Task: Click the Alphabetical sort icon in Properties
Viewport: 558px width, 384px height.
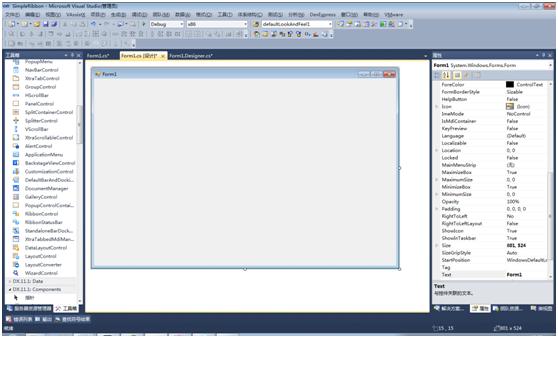Action: pyautogui.click(x=446, y=75)
